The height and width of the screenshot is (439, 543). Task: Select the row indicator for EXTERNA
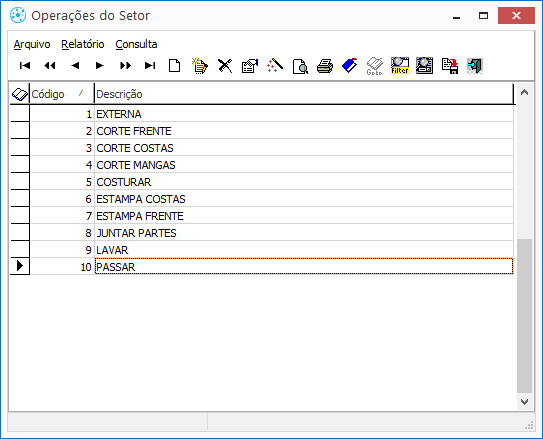click(x=20, y=114)
